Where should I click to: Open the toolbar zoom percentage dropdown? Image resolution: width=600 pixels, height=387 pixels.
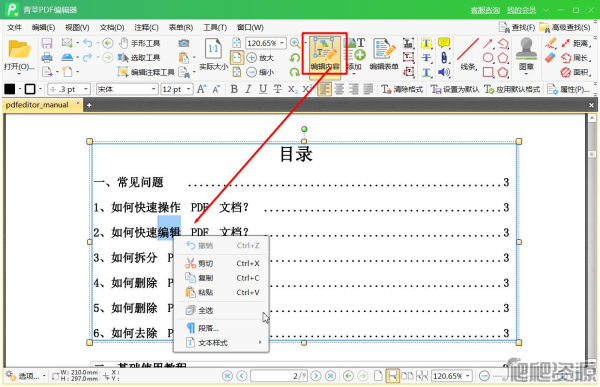(x=282, y=43)
